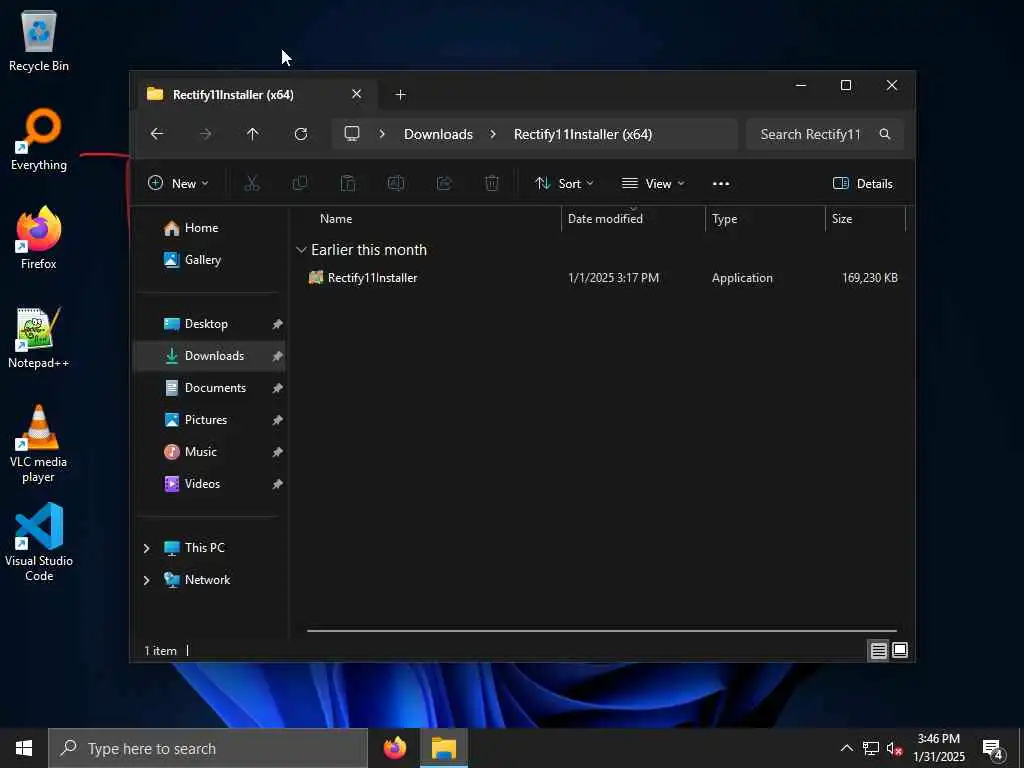1024x768 pixels.
Task: Click the Share icon in toolbar
Action: tap(444, 184)
